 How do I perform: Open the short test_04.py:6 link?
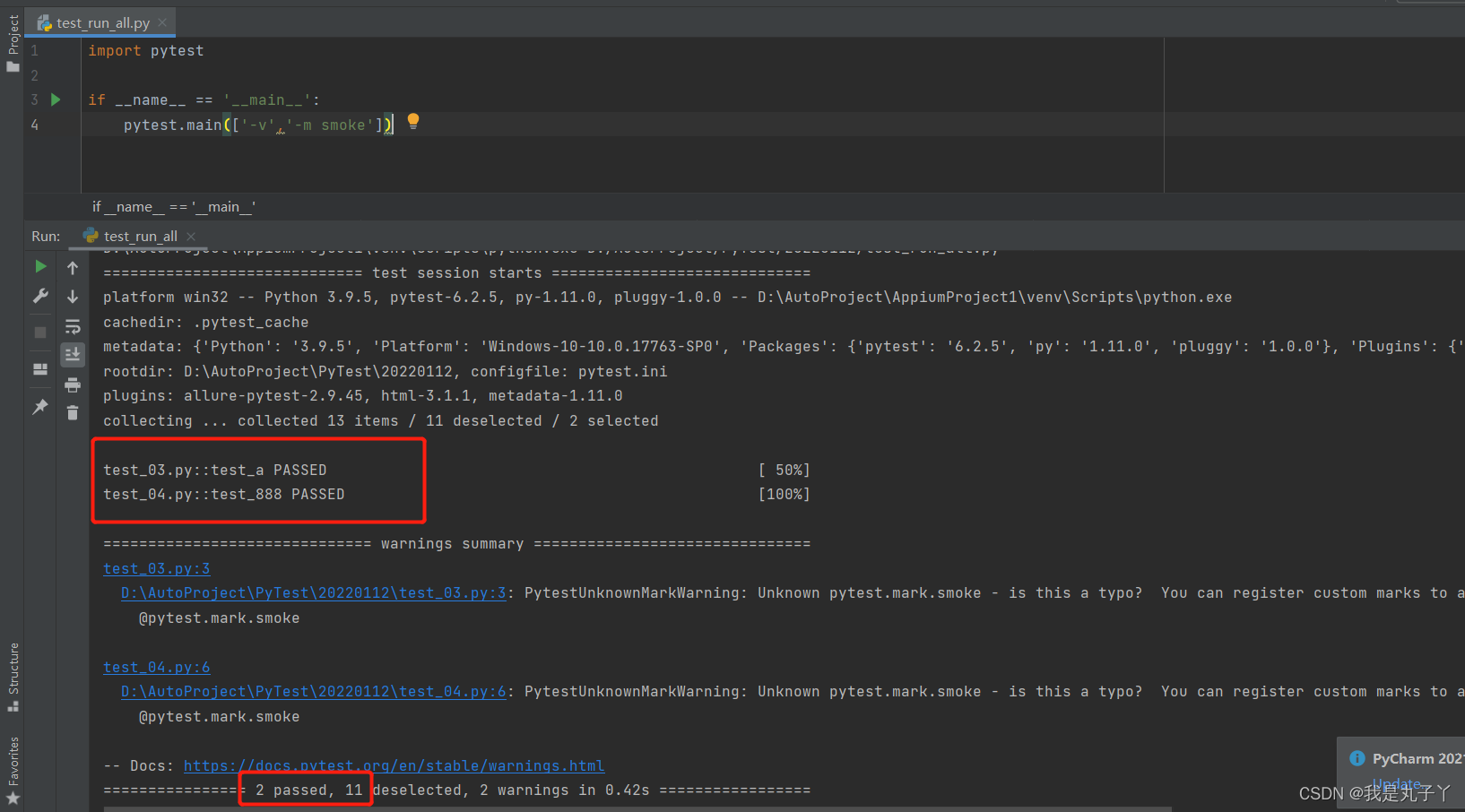click(x=157, y=667)
